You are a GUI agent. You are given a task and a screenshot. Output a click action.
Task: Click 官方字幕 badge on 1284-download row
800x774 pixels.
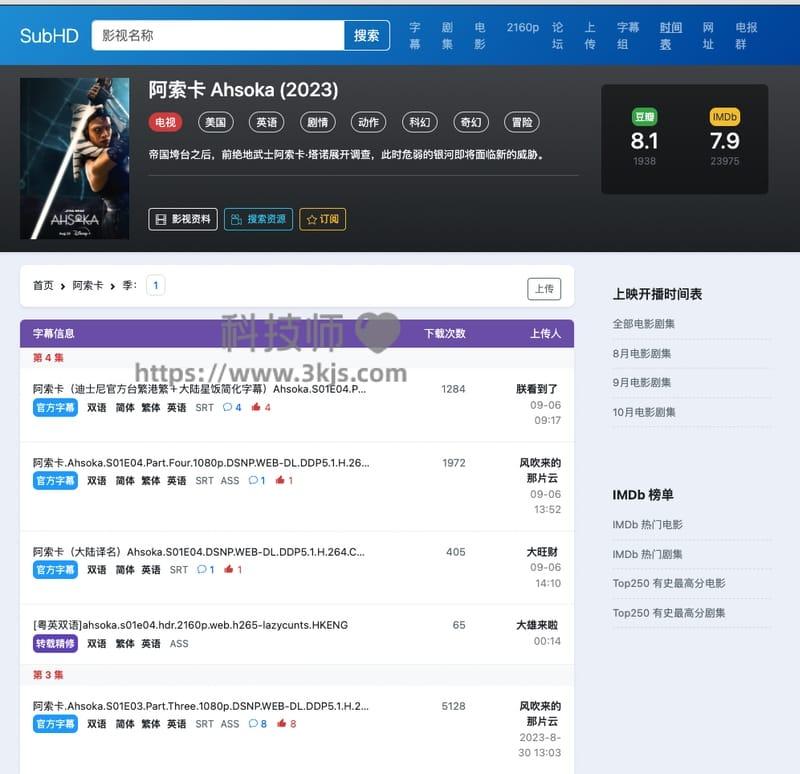tap(55, 408)
